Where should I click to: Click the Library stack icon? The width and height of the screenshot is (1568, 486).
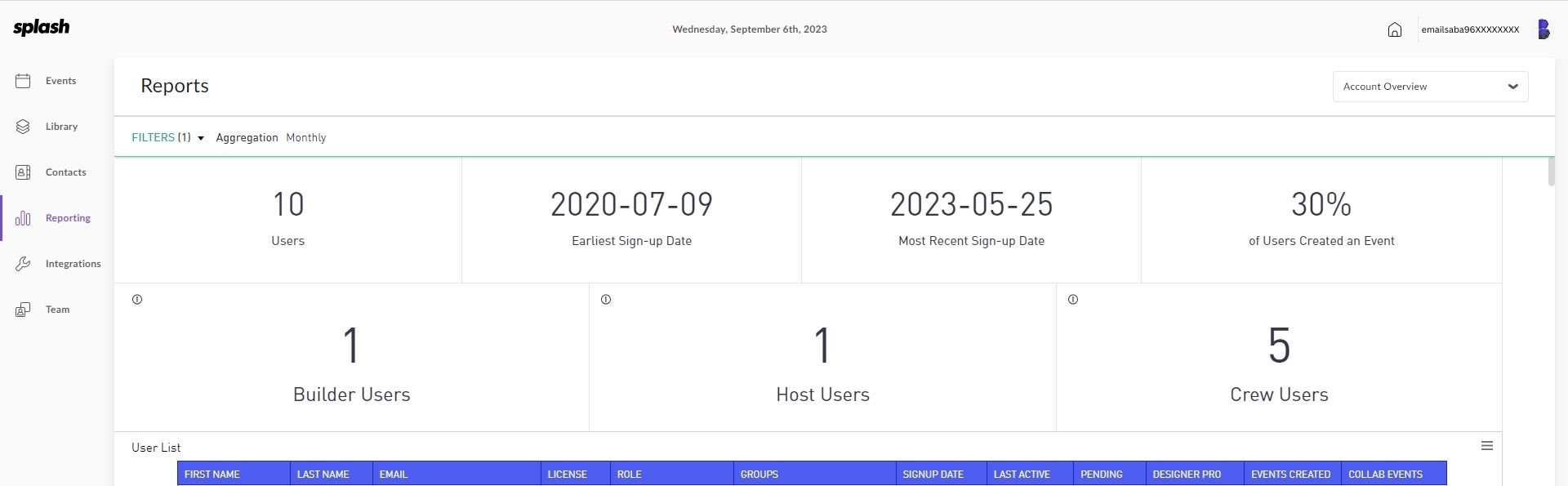(23, 127)
